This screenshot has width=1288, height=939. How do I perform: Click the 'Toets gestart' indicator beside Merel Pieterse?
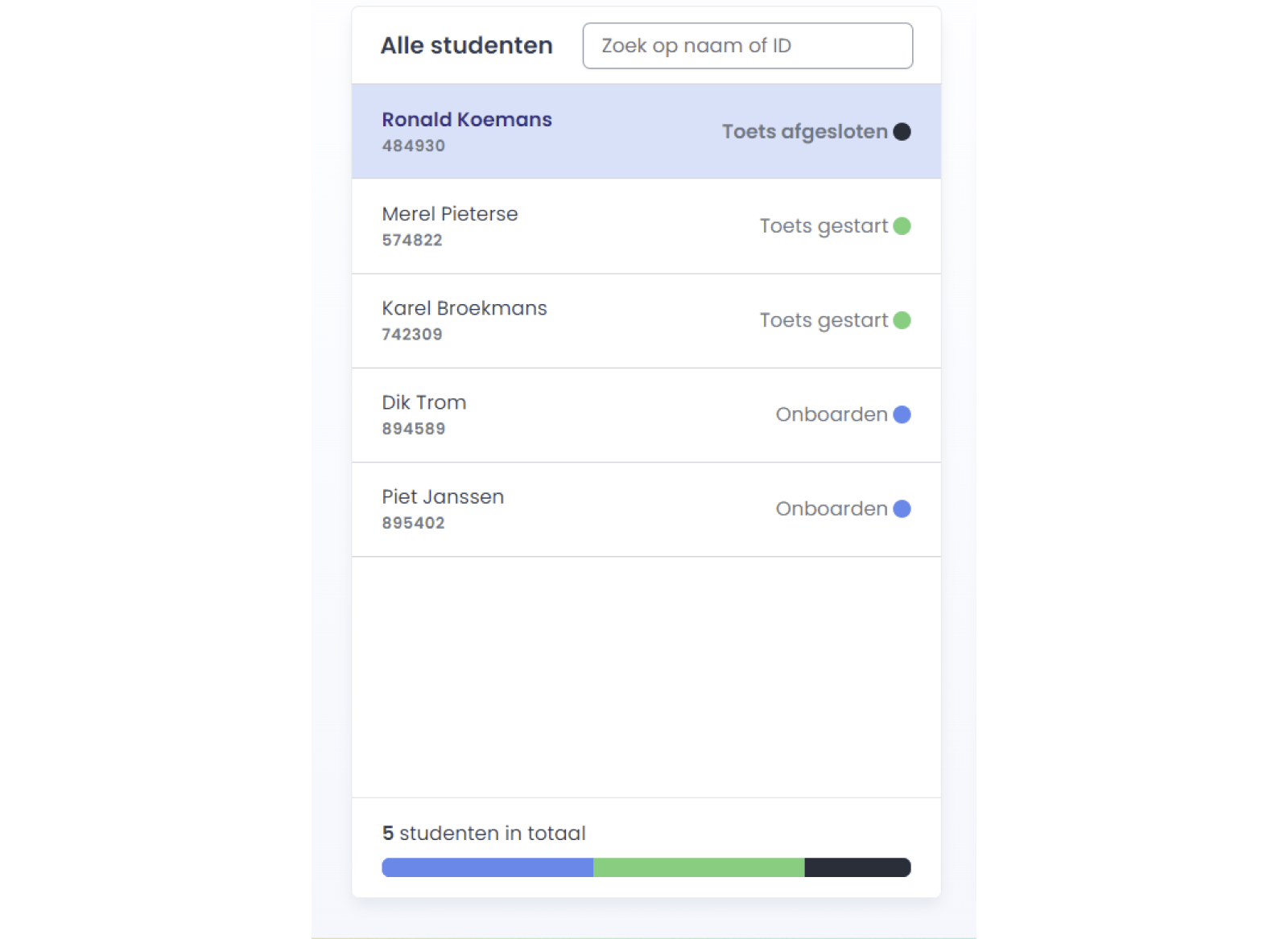[824, 226]
